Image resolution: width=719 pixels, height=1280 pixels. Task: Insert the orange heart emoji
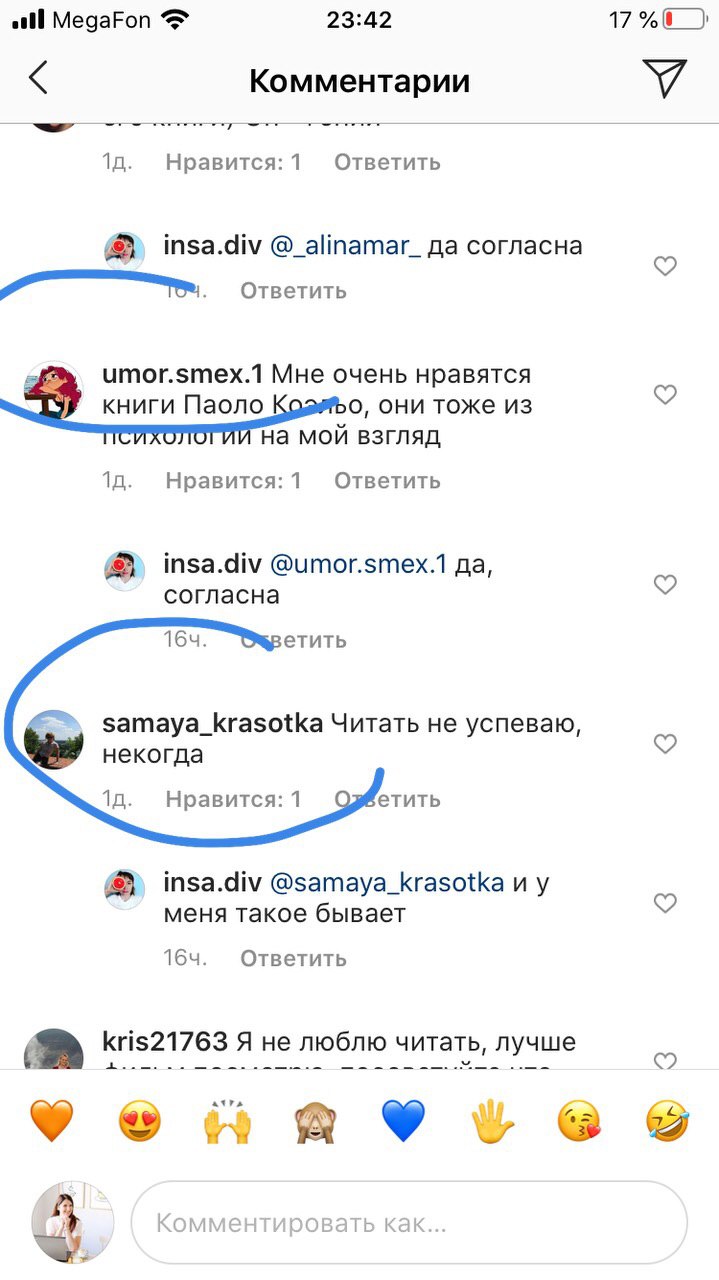pos(51,1120)
